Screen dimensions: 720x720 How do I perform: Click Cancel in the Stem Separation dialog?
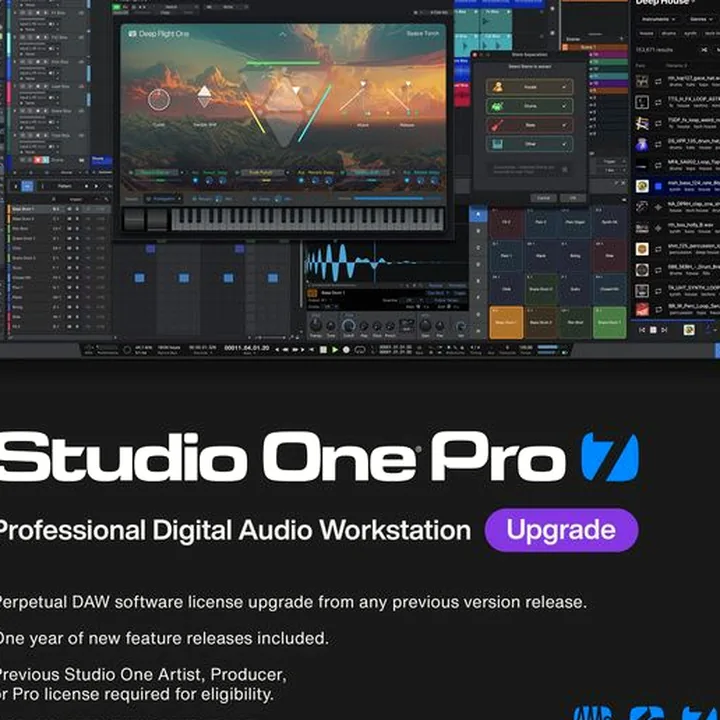pyautogui.click(x=543, y=198)
